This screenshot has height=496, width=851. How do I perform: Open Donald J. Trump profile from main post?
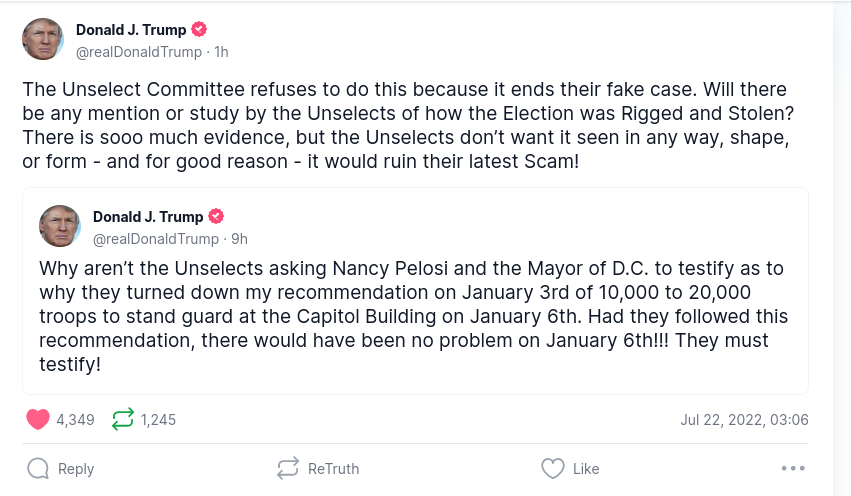pos(131,30)
